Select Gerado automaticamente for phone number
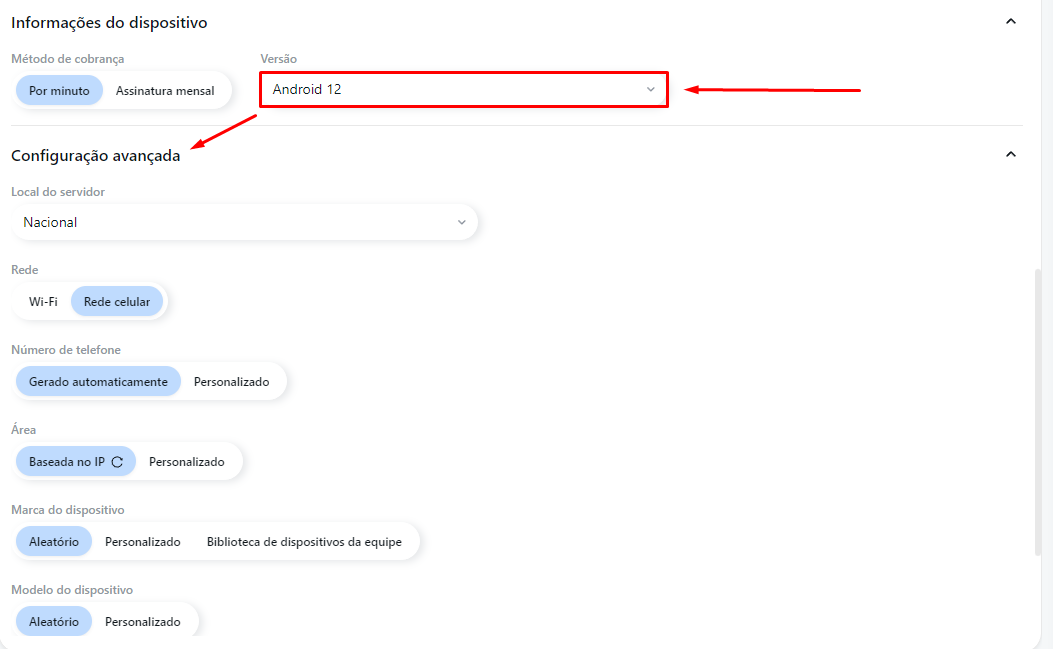1053x649 pixels. tap(98, 382)
